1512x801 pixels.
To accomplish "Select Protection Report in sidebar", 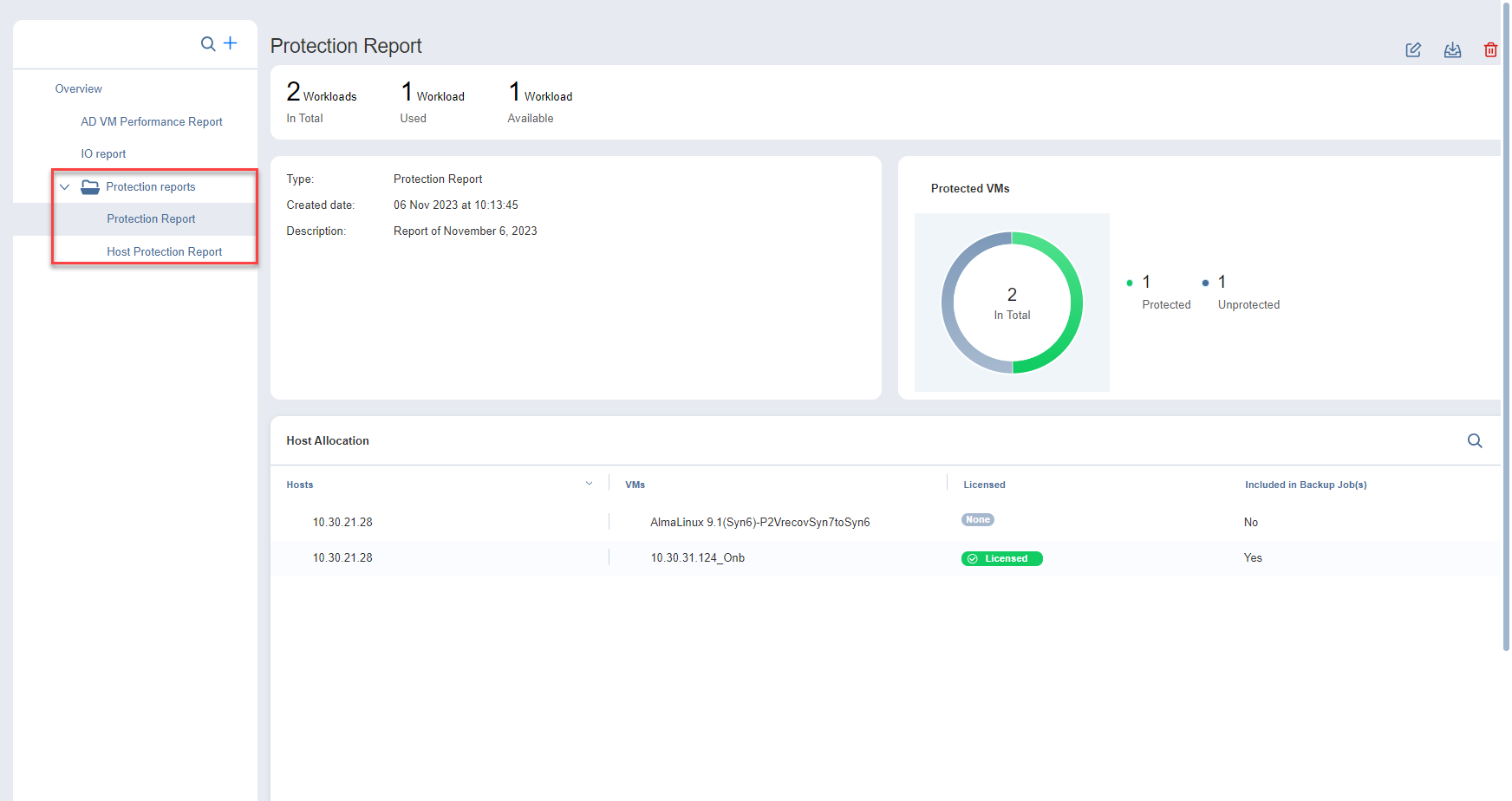I will pyautogui.click(x=151, y=219).
